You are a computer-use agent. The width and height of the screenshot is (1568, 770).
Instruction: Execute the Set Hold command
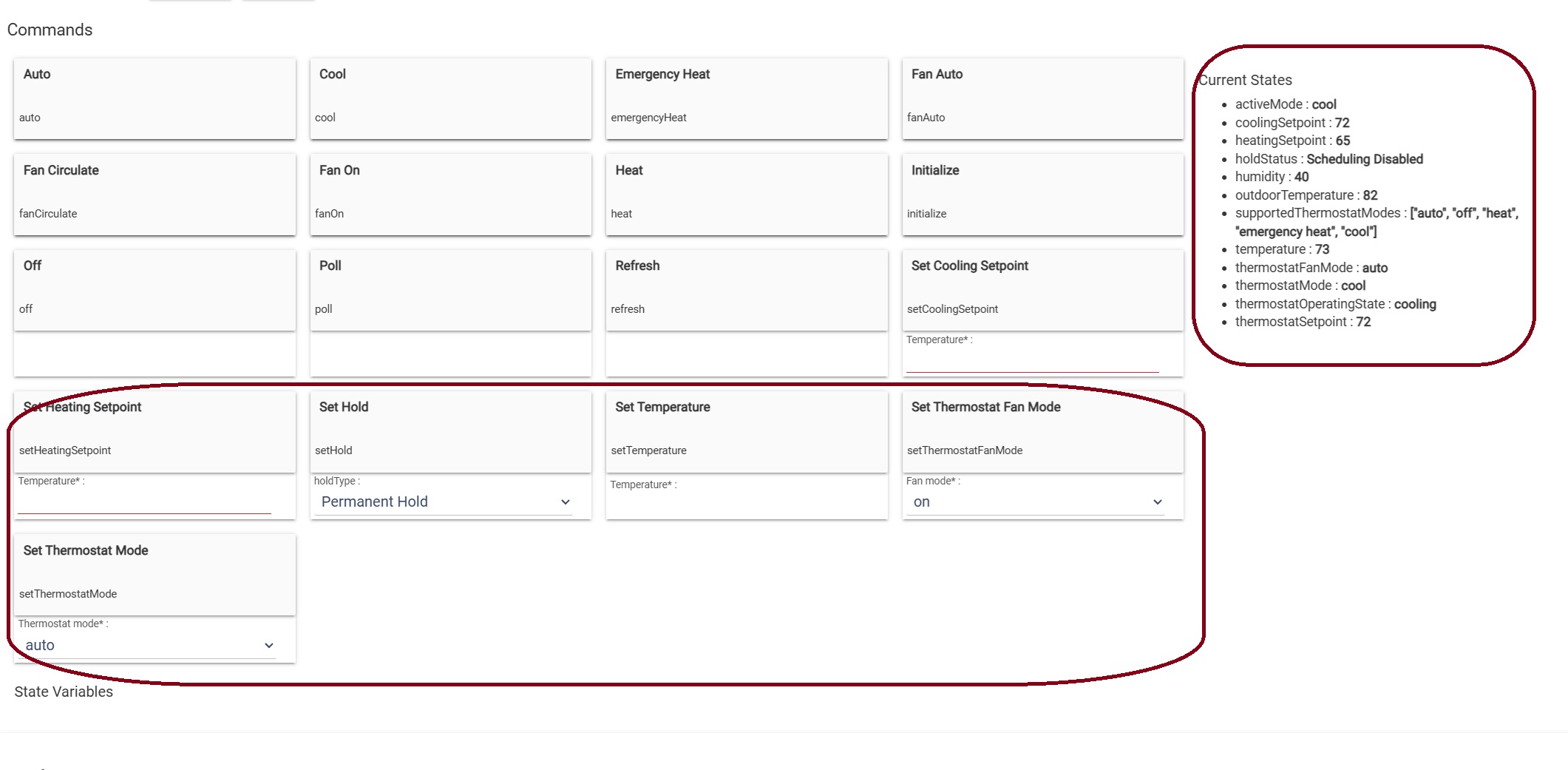[450, 430]
